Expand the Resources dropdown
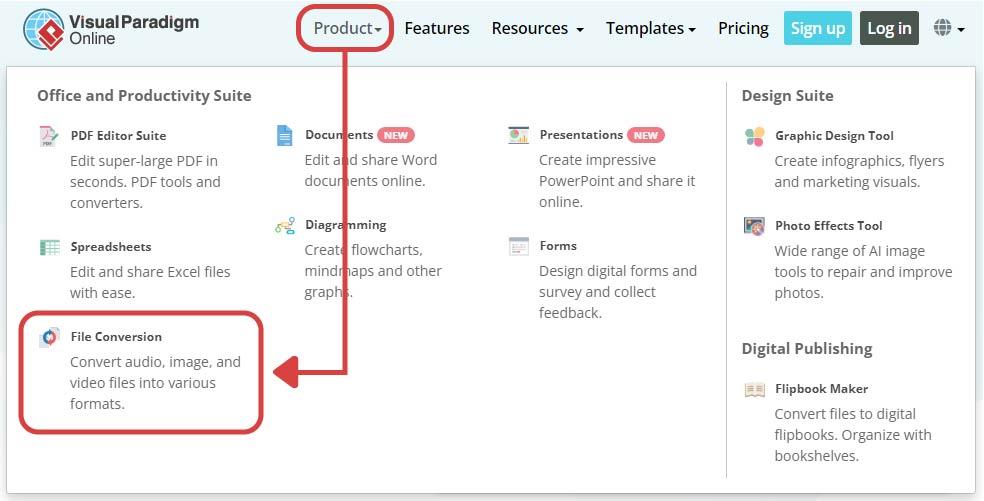The width and height of the screenshot is (984, 501). [537, 29]
